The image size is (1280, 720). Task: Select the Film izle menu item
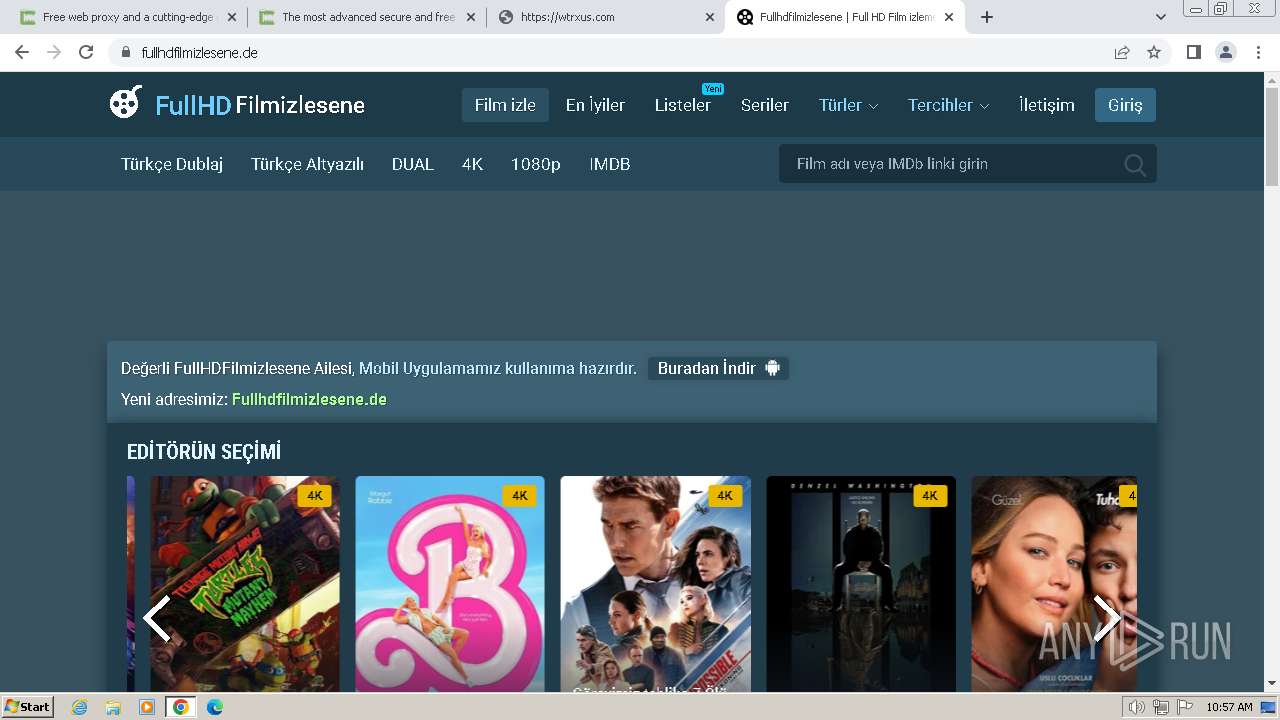[x=505, y=105]
